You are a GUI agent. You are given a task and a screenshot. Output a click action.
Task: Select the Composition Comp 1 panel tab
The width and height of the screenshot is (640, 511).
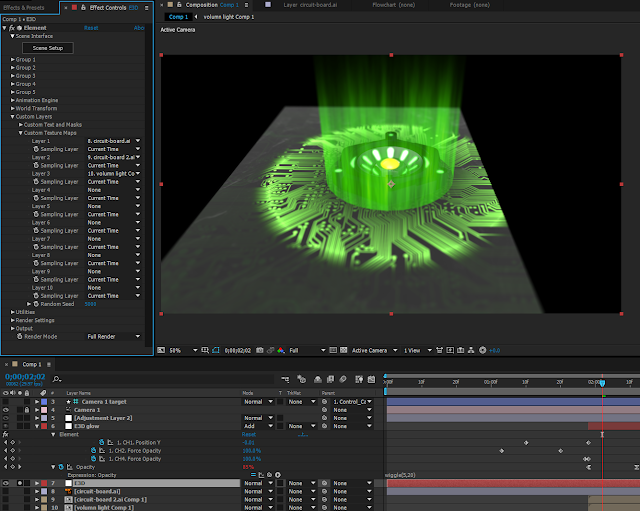click(x=212, y=5)
